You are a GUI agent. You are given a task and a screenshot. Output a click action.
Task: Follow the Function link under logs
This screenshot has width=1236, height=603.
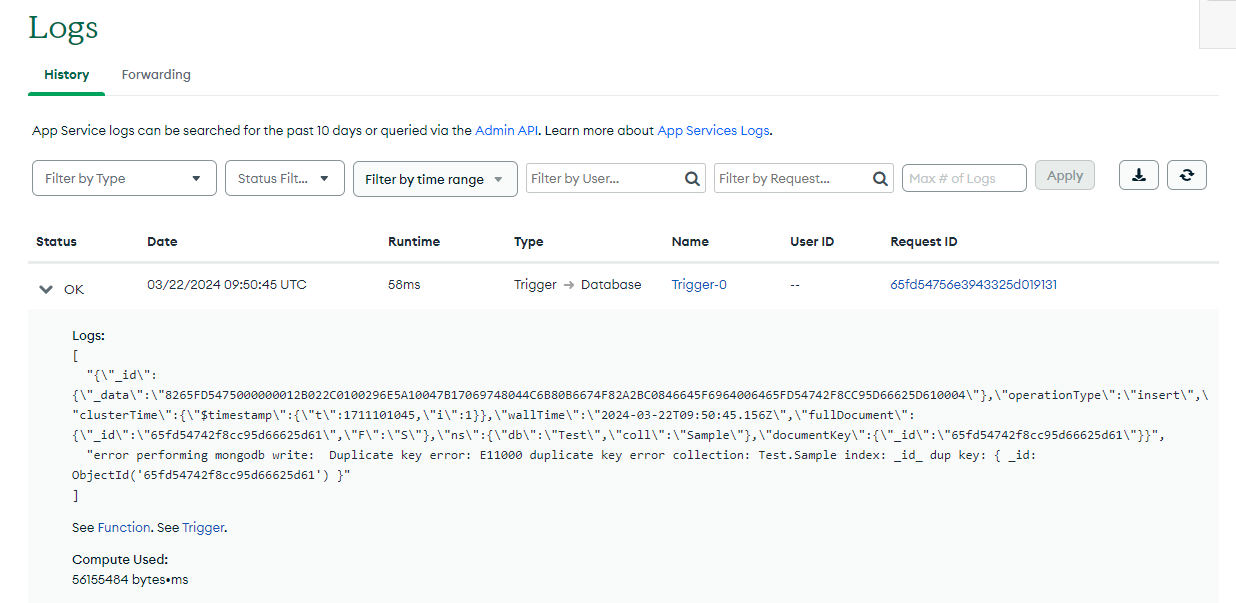point(124,527)
